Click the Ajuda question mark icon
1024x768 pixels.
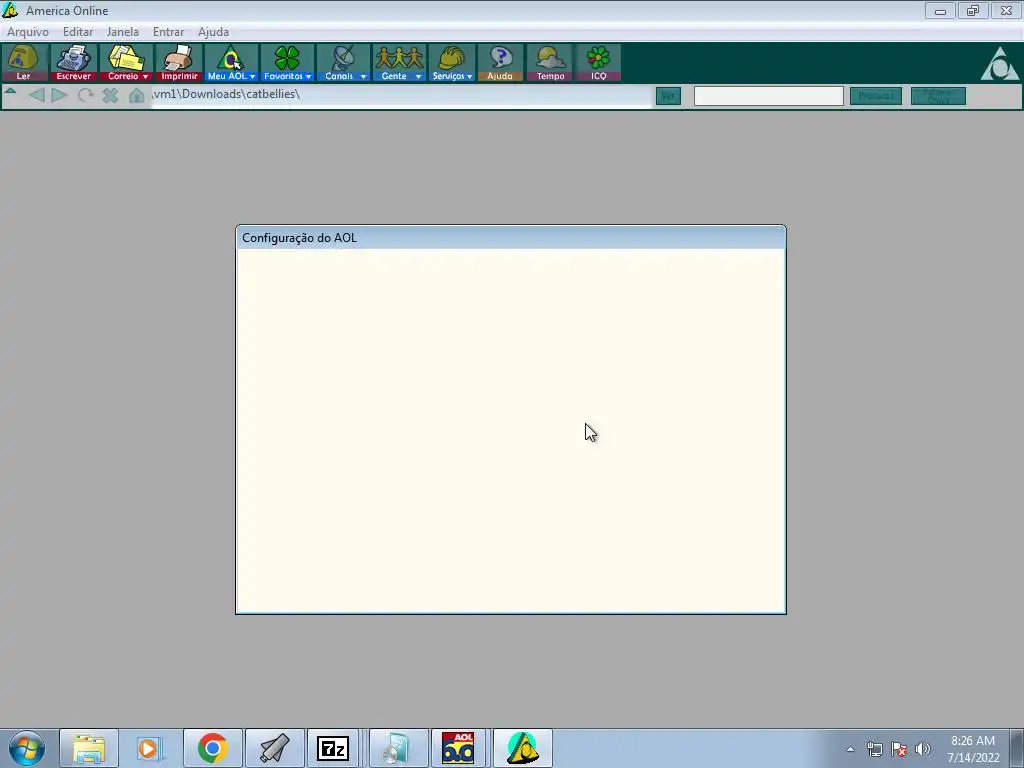coord(500,63)
